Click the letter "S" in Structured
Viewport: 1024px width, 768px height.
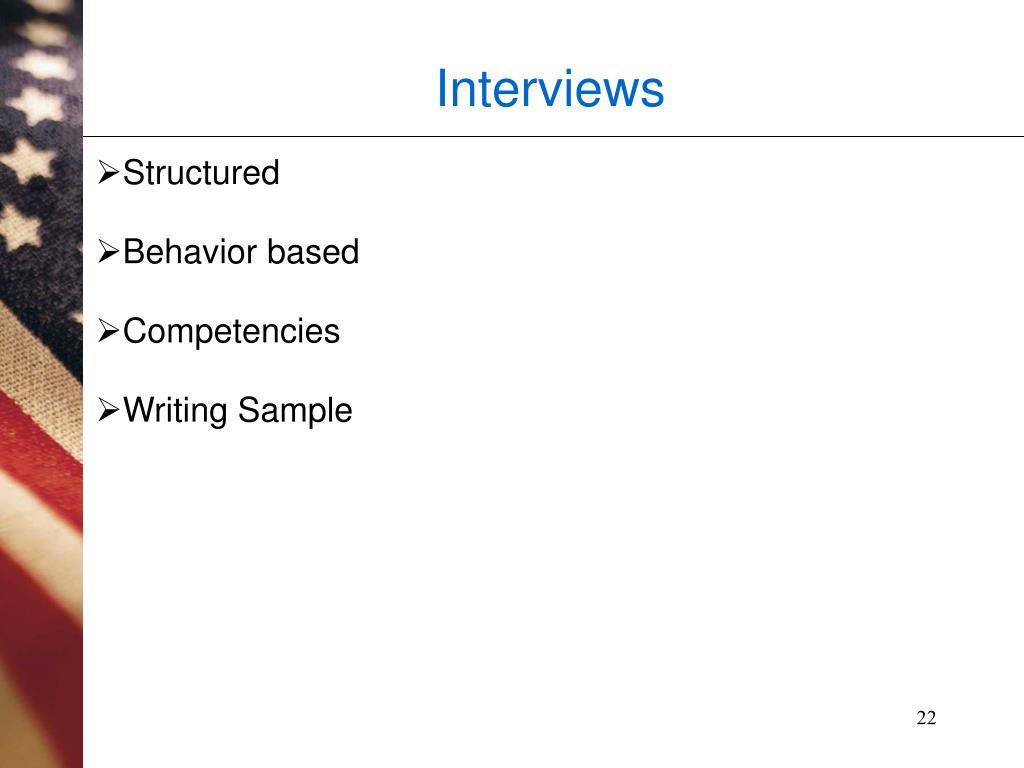click(133, 173)
